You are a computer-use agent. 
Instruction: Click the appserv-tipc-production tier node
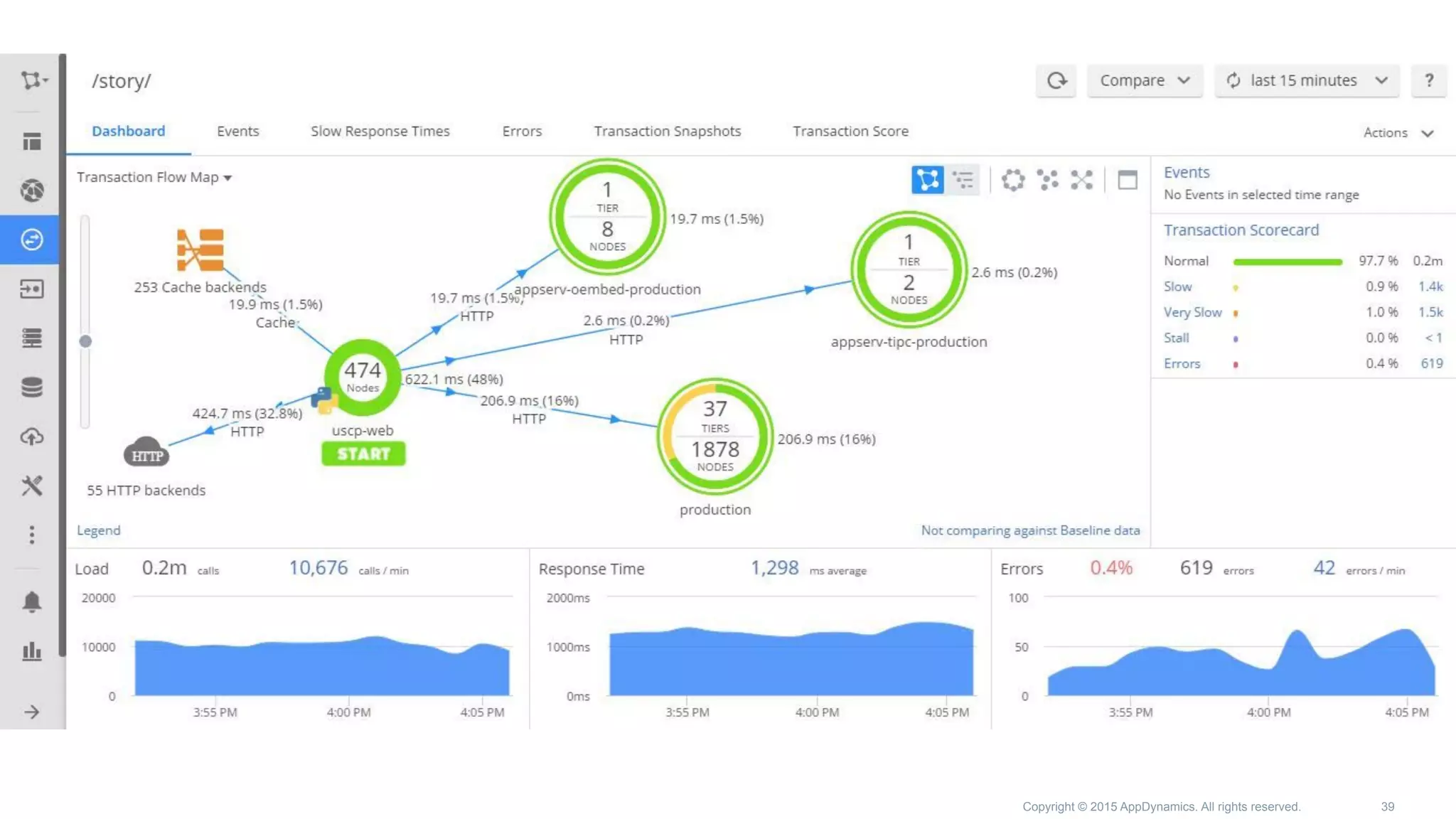click(x=909, y=269)
